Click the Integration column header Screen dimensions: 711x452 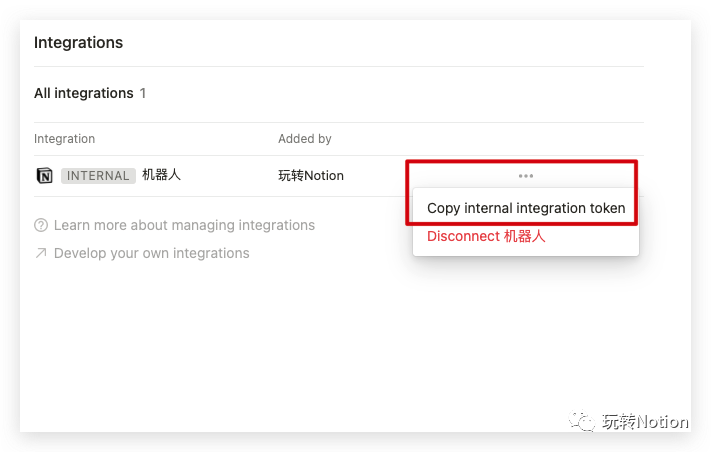point(65,139)
